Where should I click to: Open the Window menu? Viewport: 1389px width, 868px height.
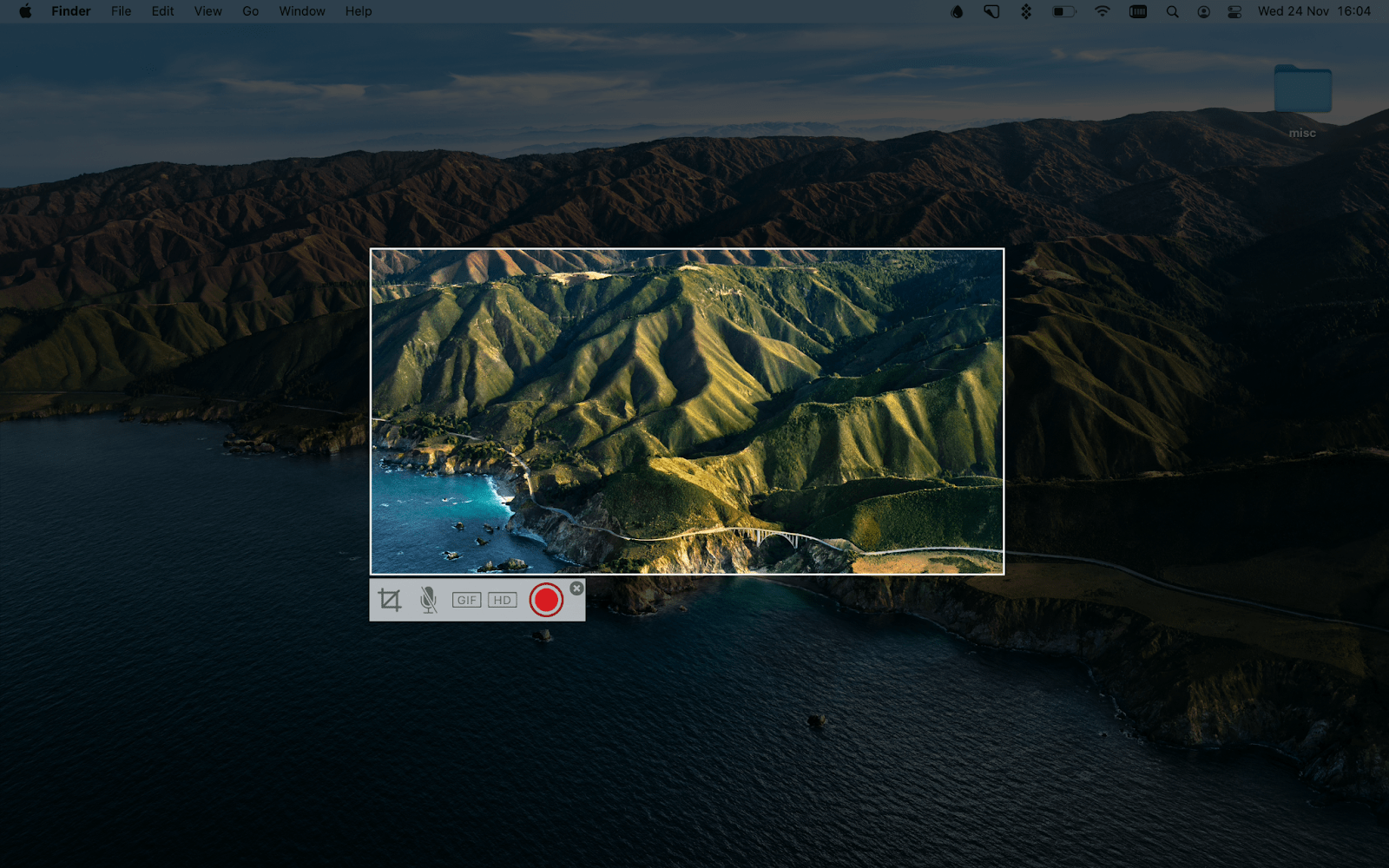302,11
